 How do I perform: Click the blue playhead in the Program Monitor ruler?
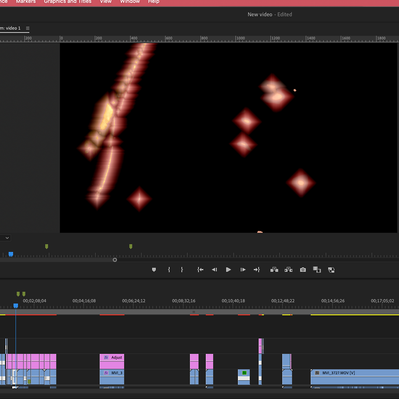11,254
